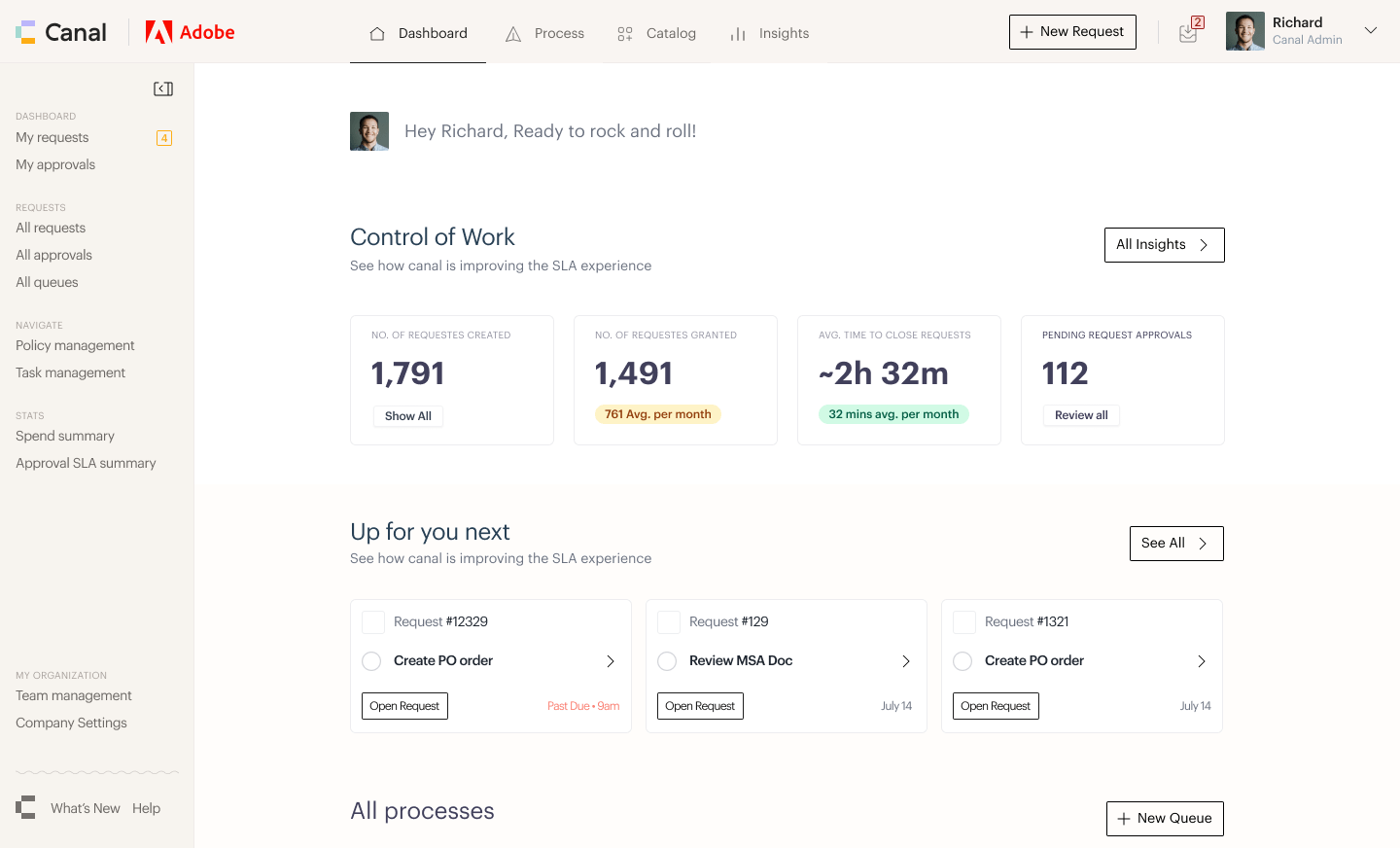Open the notifications inbox icon with badge

(1190, 31)
